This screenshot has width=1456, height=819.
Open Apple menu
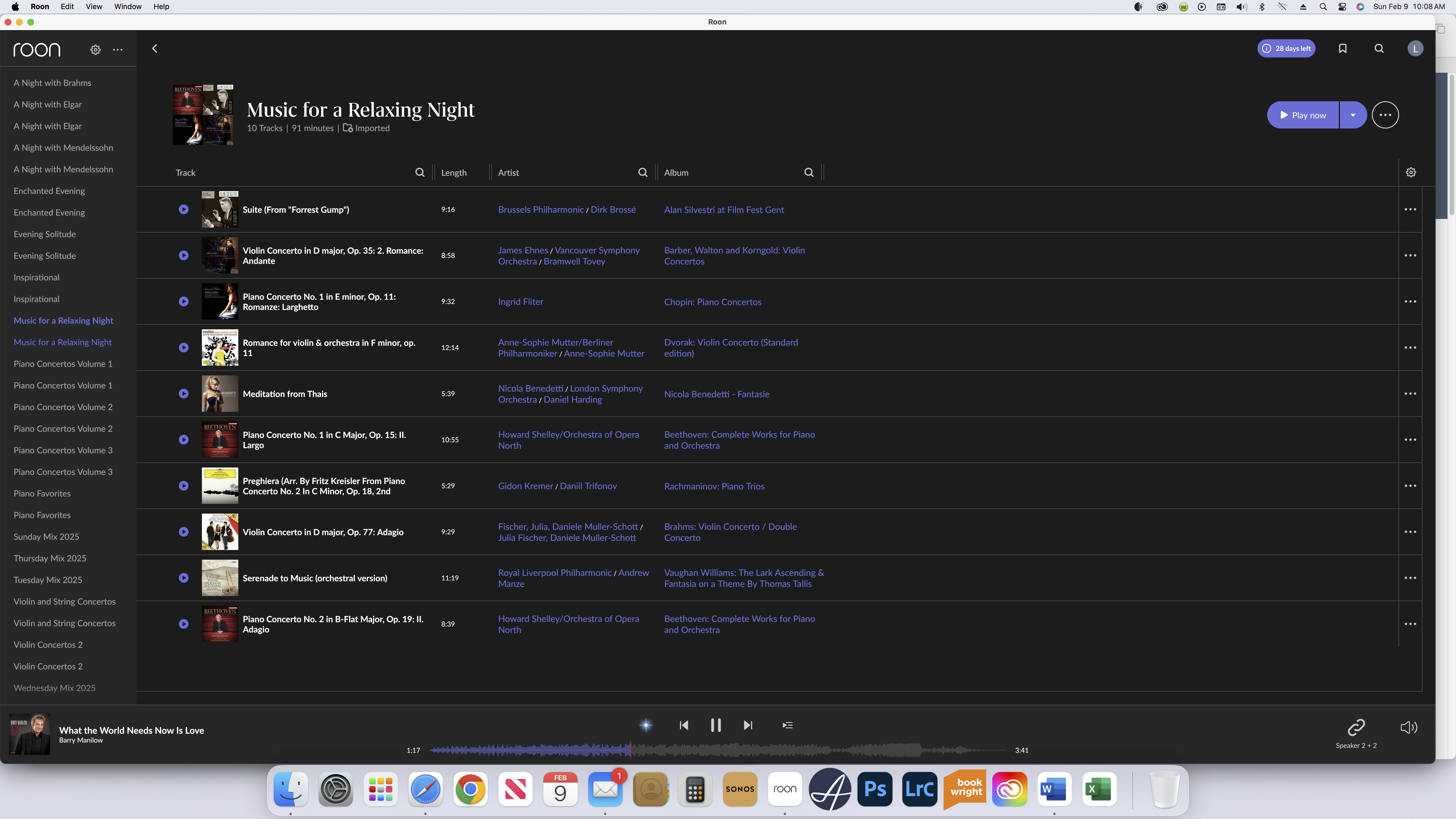(15, 7)
